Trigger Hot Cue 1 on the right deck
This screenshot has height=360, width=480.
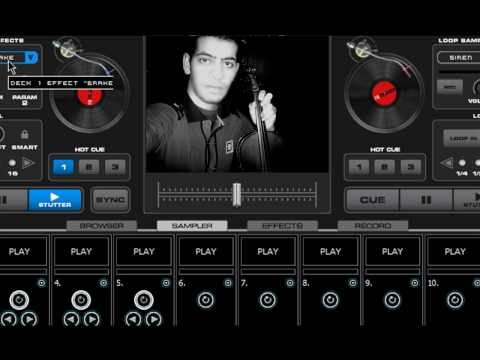pos(359,167)
